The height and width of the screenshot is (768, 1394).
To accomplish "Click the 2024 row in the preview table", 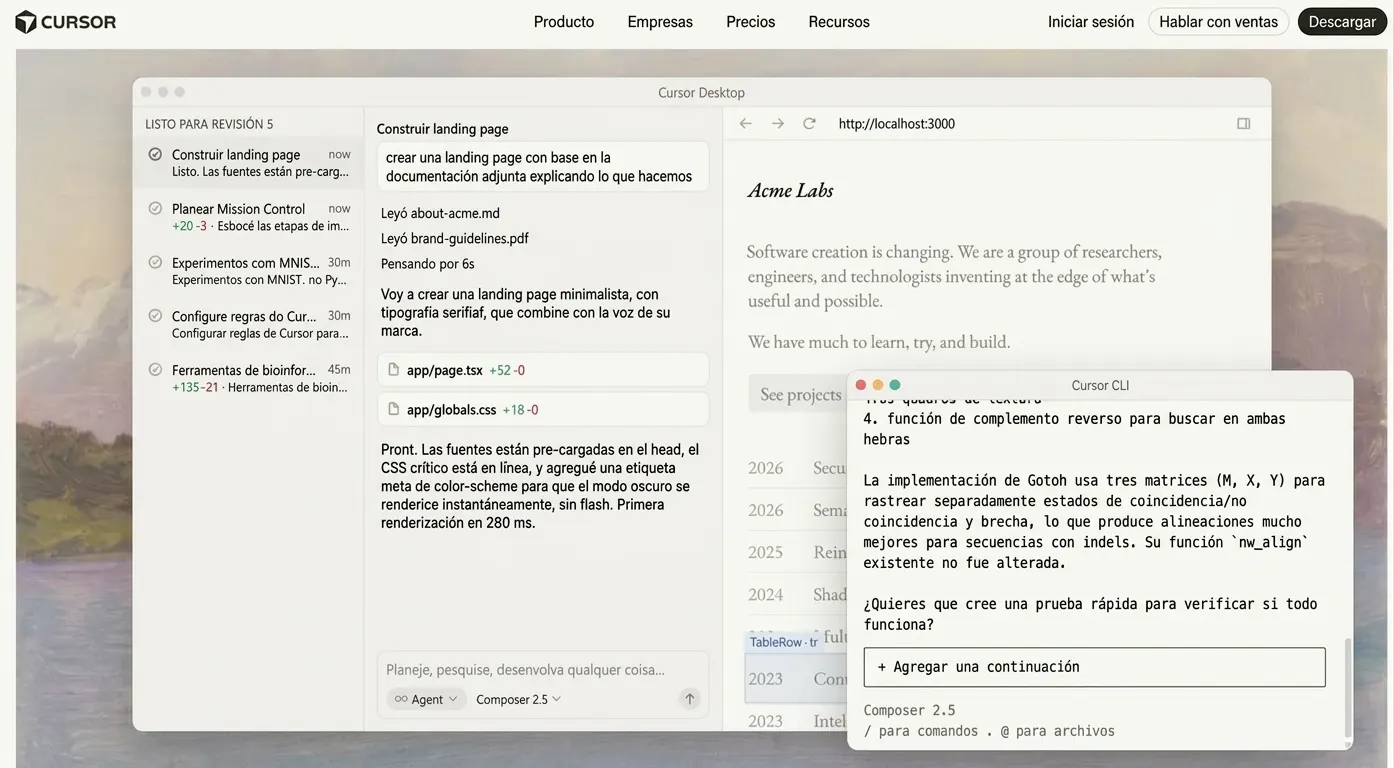I will [x=797, y=594].
